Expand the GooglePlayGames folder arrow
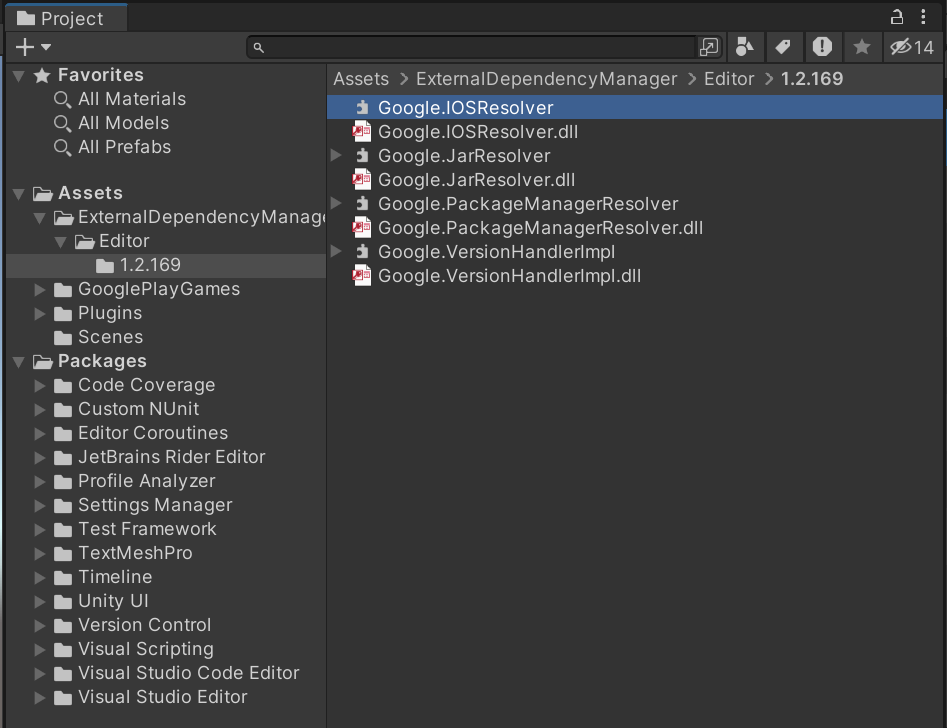Image resolution: width=947 pixels, height=728 pixels. [40, 290]
